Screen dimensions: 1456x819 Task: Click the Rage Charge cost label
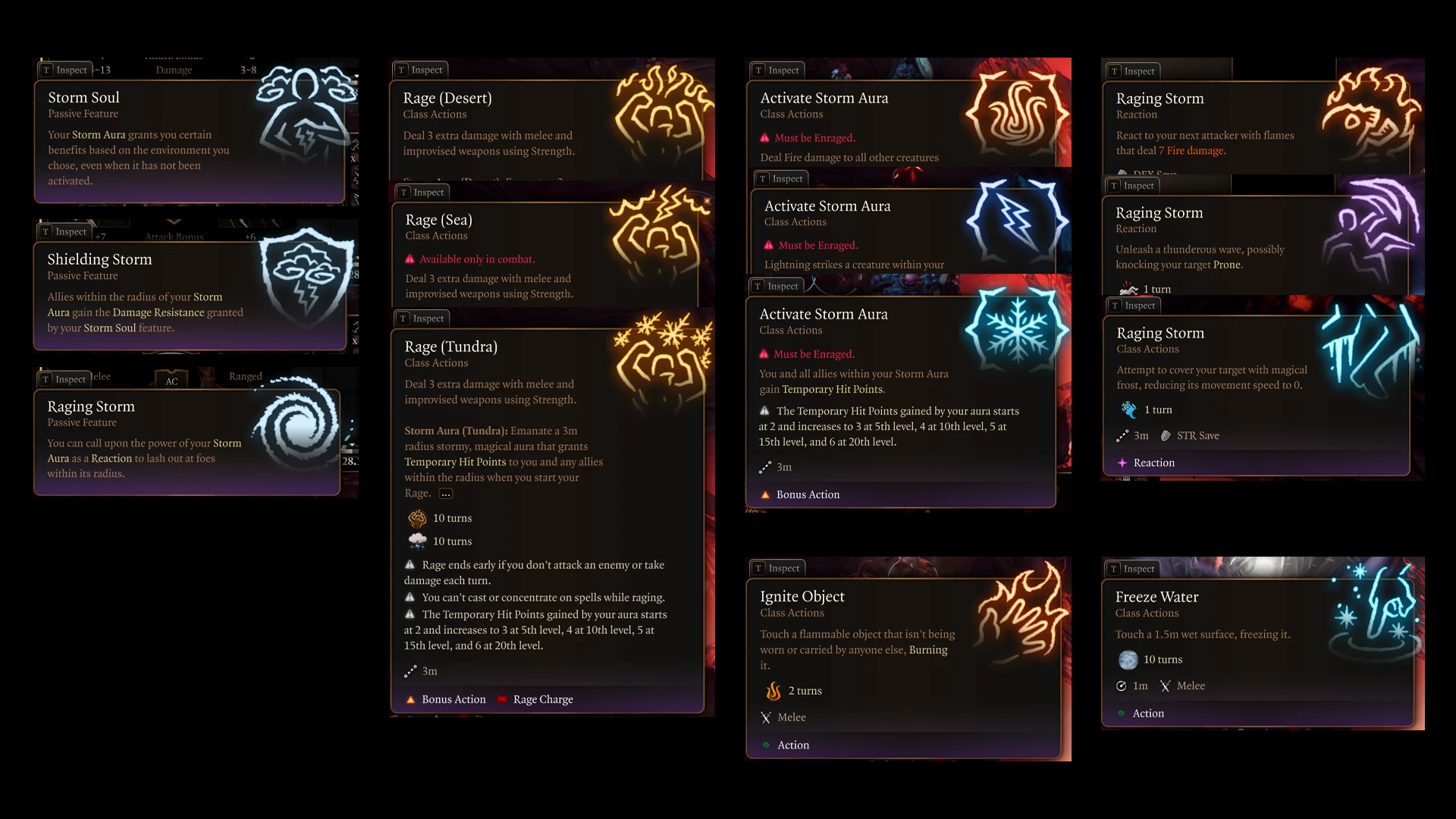pos(543,699)
